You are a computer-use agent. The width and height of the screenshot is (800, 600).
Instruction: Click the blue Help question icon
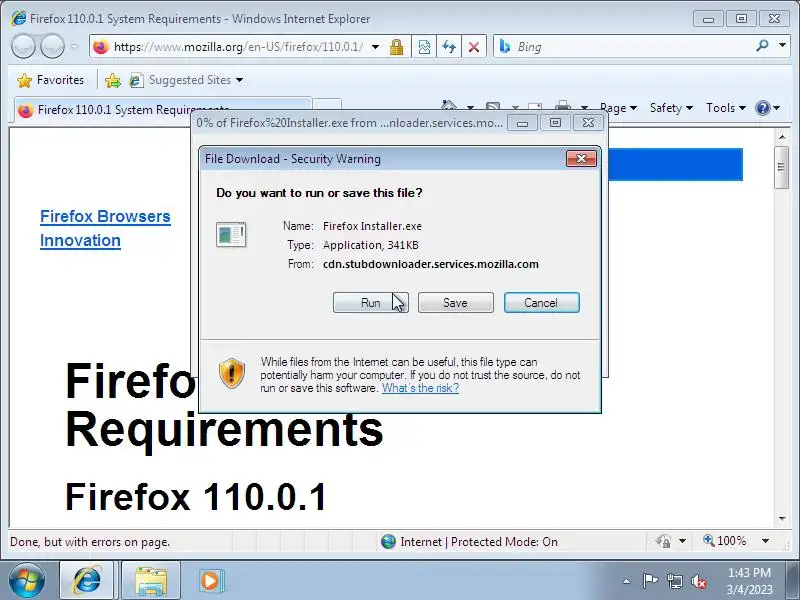click(x=763, y=108)
